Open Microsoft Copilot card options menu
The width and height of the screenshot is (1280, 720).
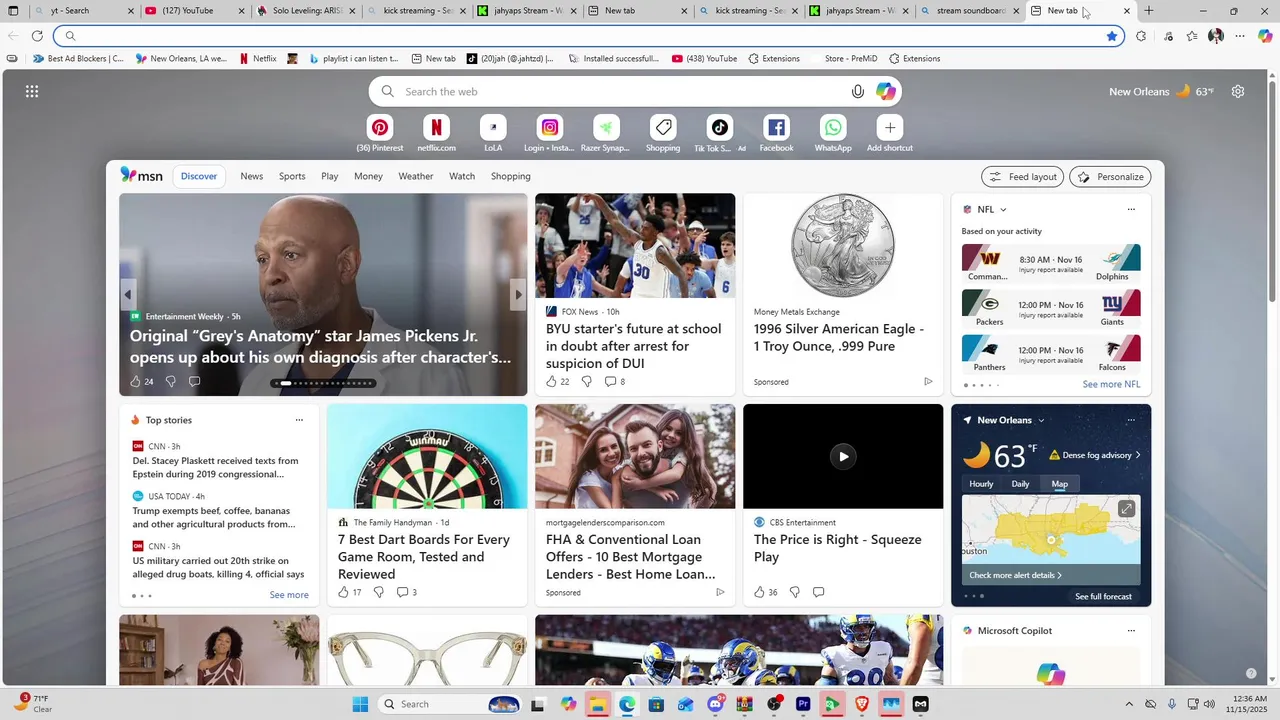(1131, 631)
